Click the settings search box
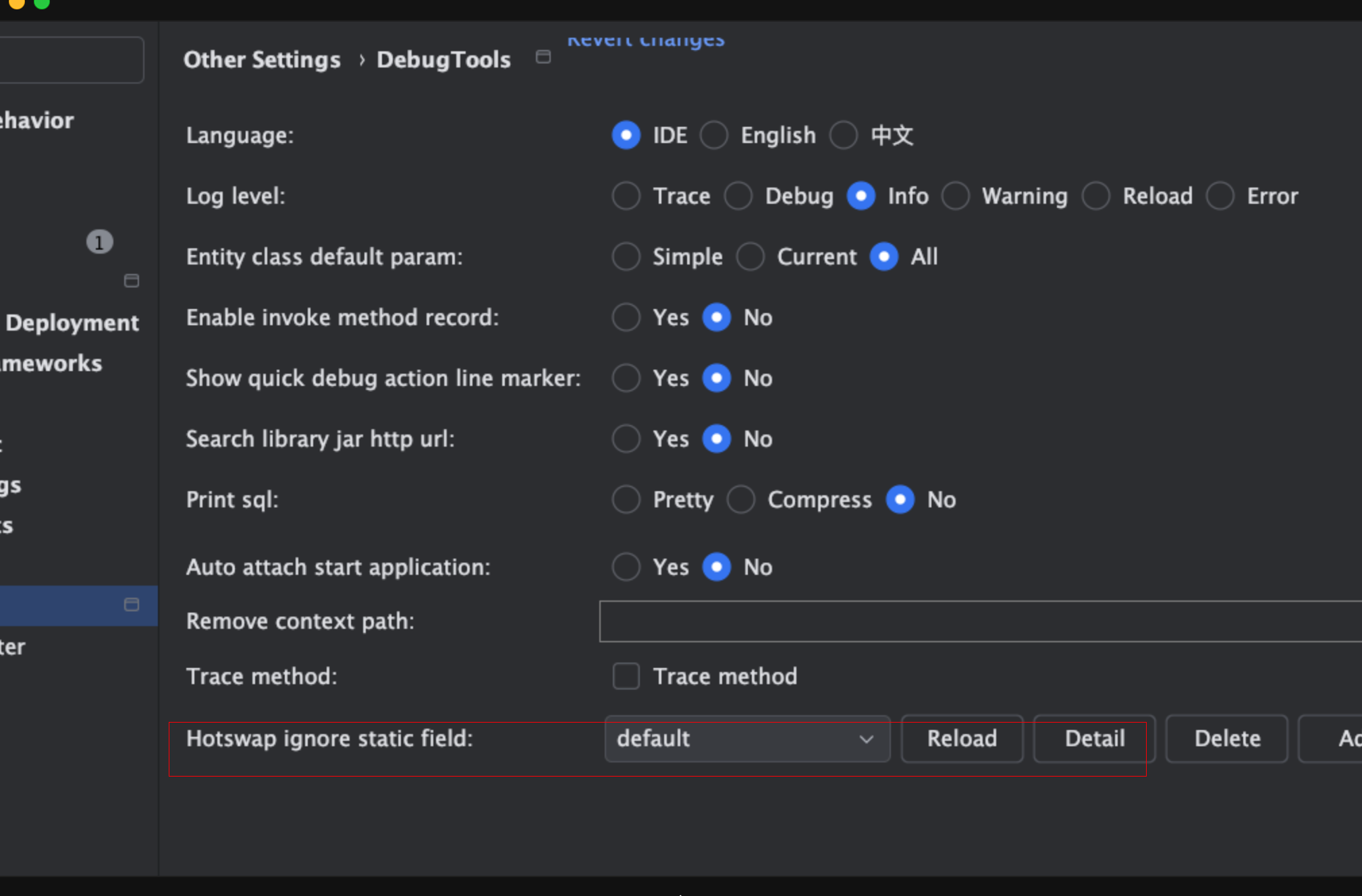Screen dimensions: 1362x896 pos(71,61)
